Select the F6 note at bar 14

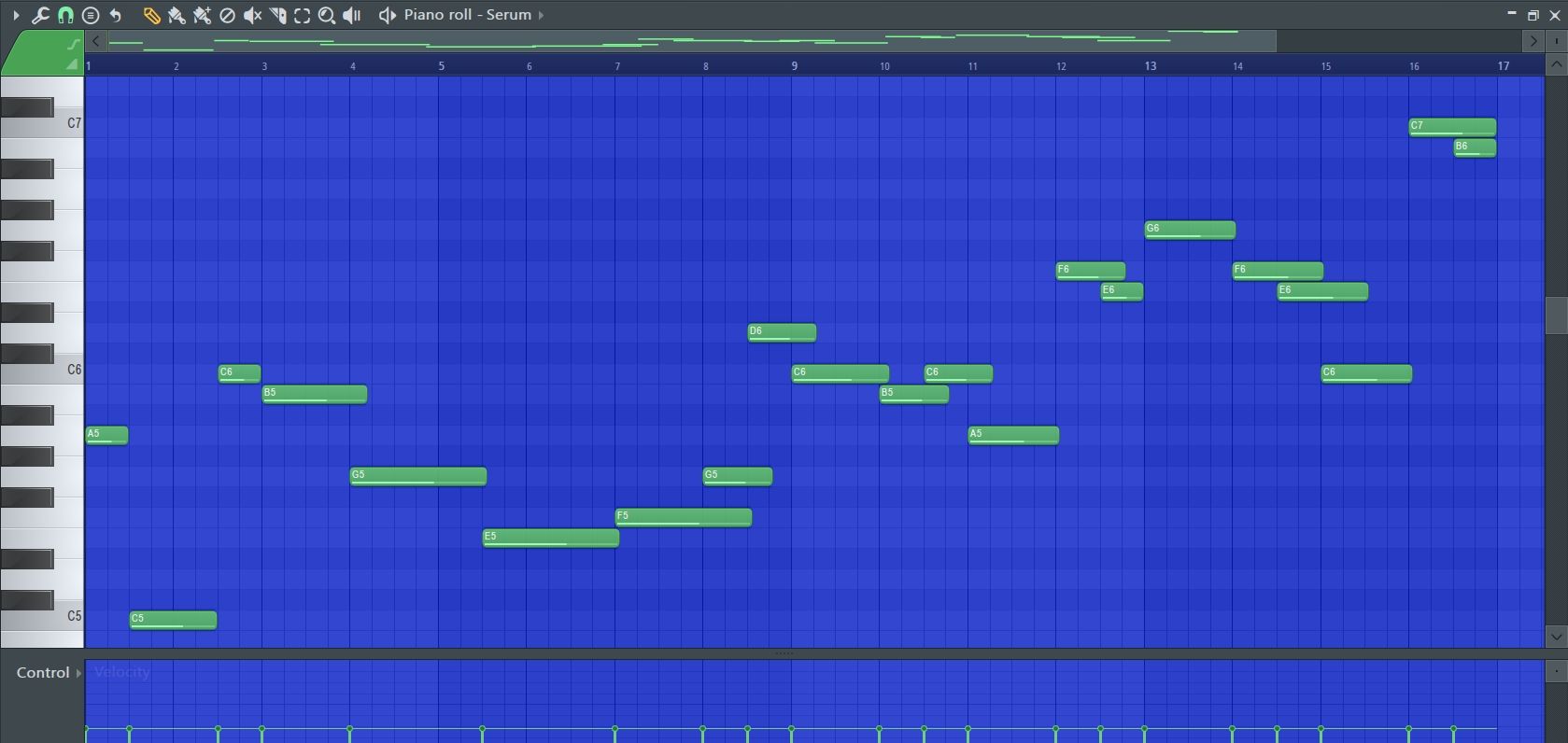[1278, 271]
